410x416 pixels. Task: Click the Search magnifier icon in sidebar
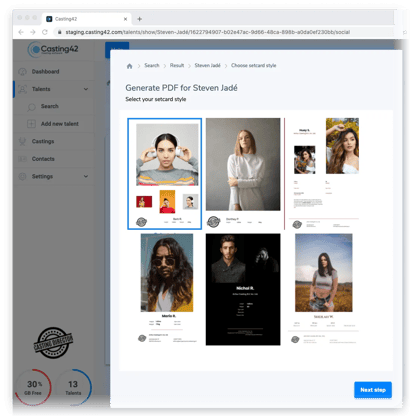[31, 107]
